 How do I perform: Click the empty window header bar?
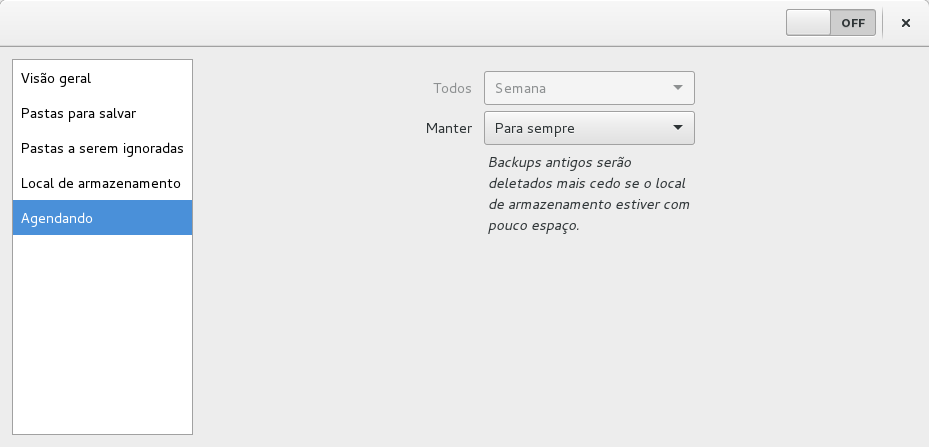(x=400, y=23)
